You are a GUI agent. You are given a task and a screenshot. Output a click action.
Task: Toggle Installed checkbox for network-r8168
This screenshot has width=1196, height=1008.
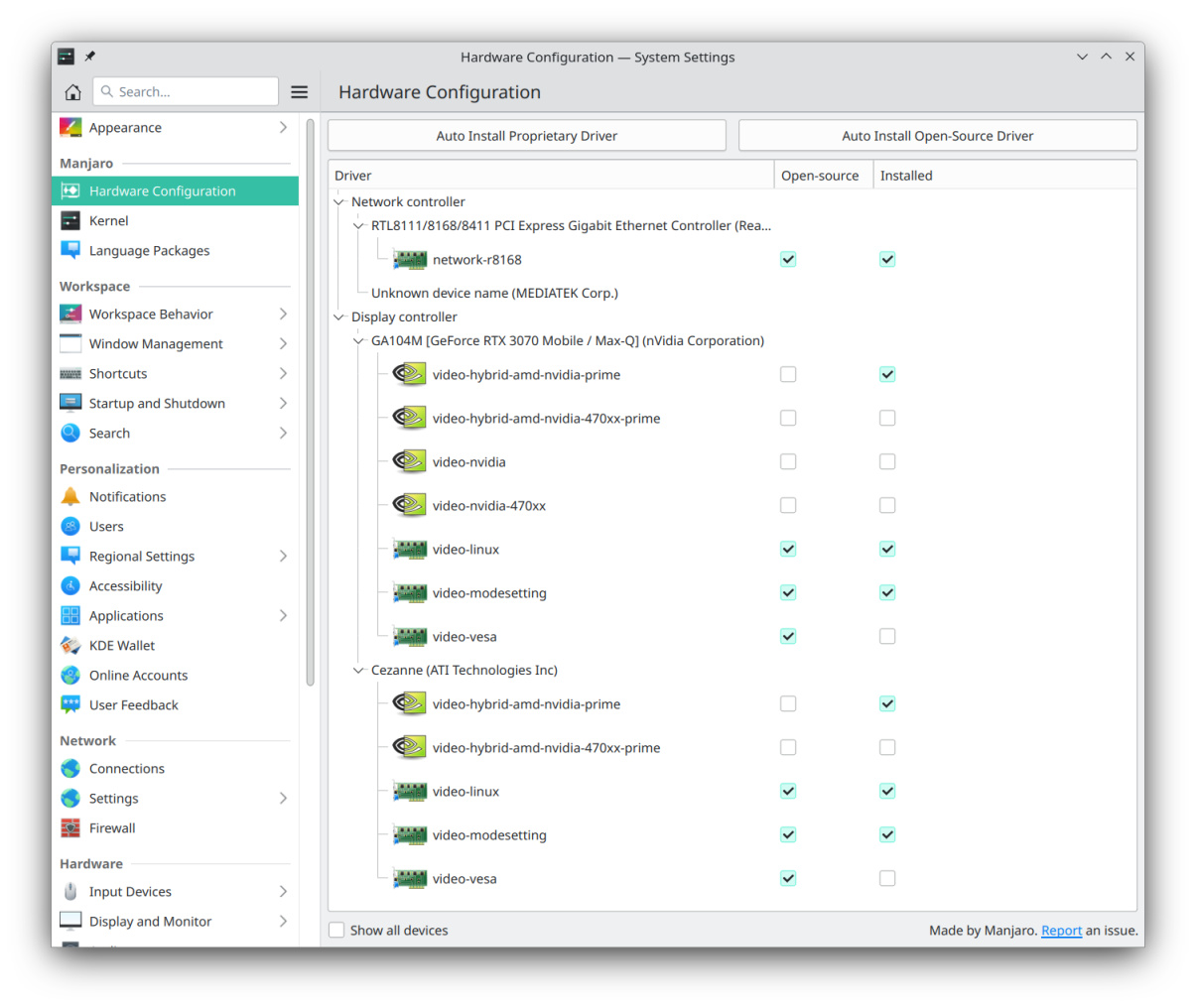pos(887,260)
